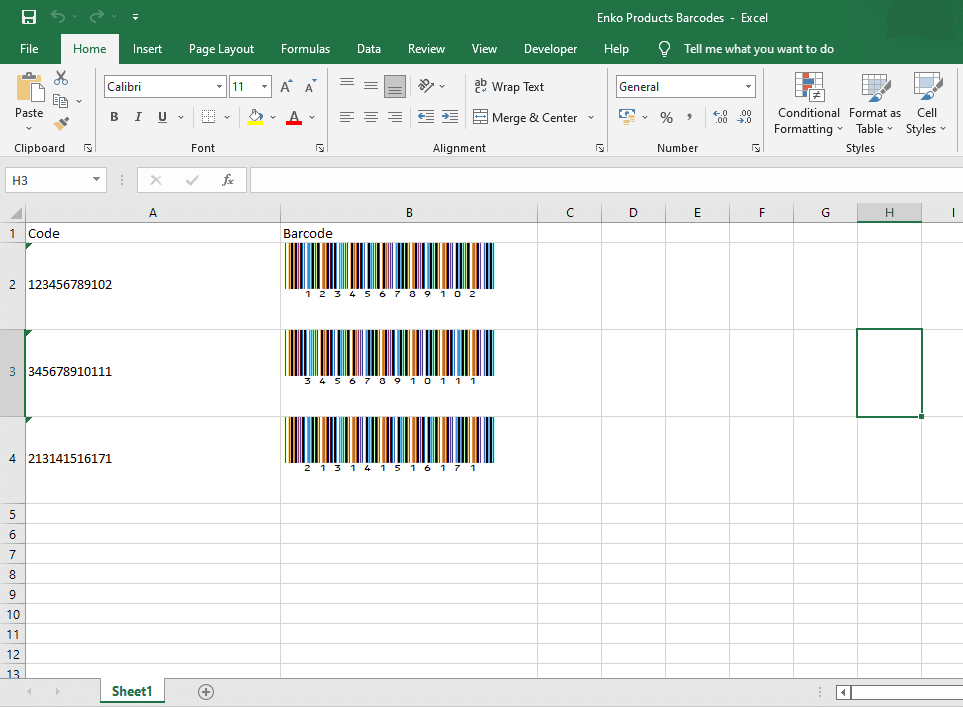Click the Paste clipboard icon
This screenshot has width=963, height=707.
(x=29, y=88)
